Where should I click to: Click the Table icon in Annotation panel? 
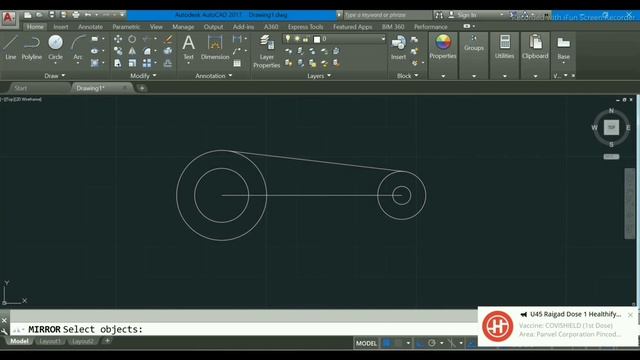coord(237,63)
